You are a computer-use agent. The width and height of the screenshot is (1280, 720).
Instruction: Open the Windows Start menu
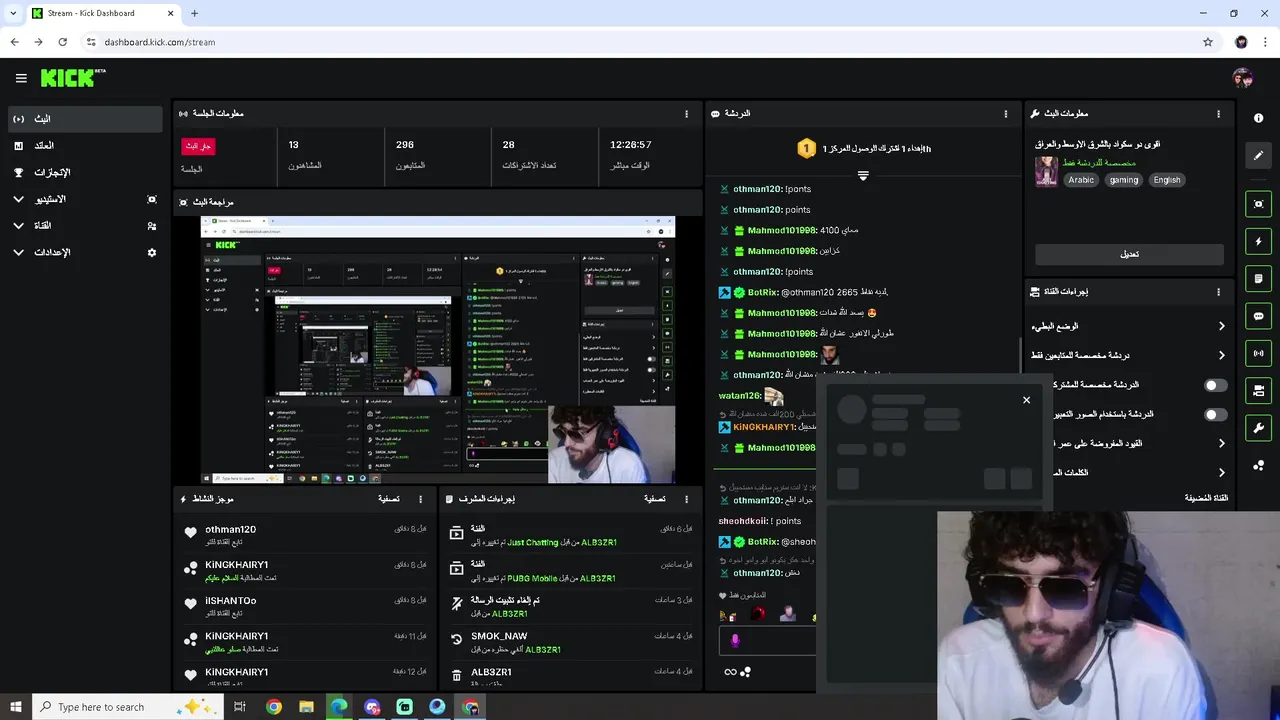pyautogui.click(x=15, y=707)
